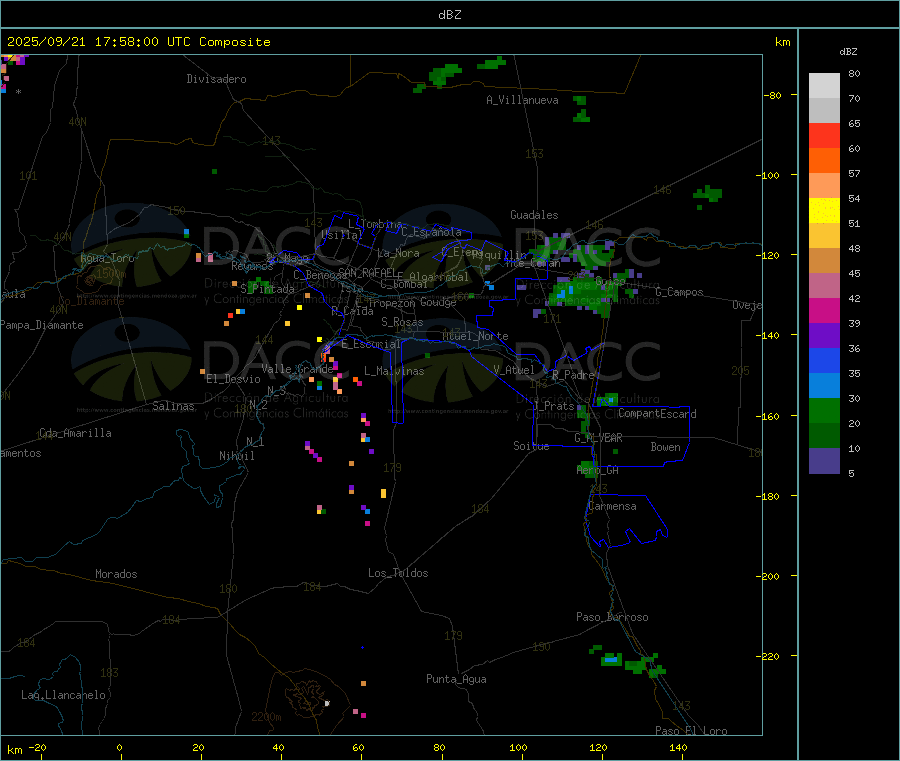Click the Divisadero map label
This screenshot has height=761, width=900.
pos(216,79)
